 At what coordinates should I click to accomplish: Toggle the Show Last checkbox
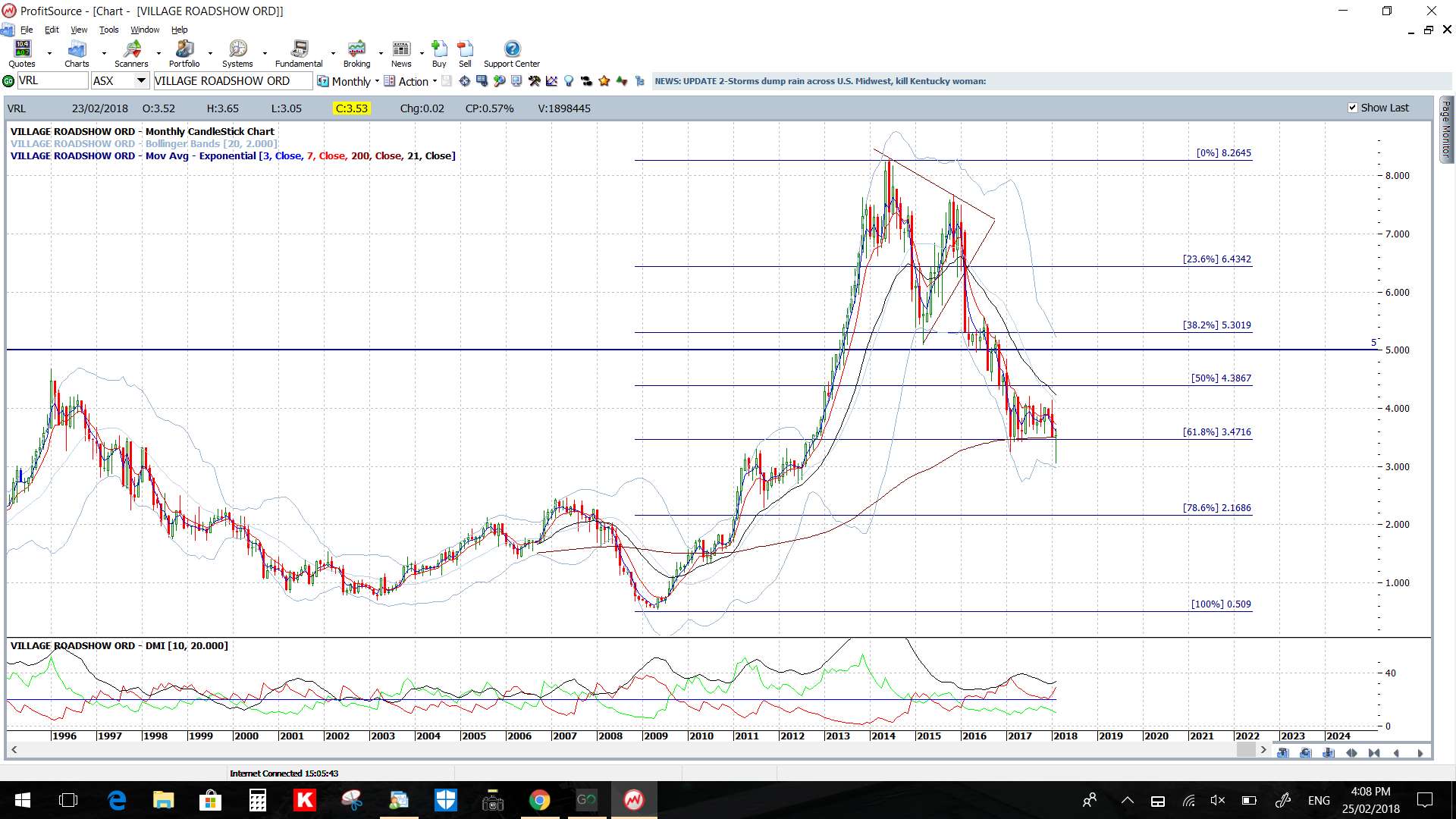1352,108
